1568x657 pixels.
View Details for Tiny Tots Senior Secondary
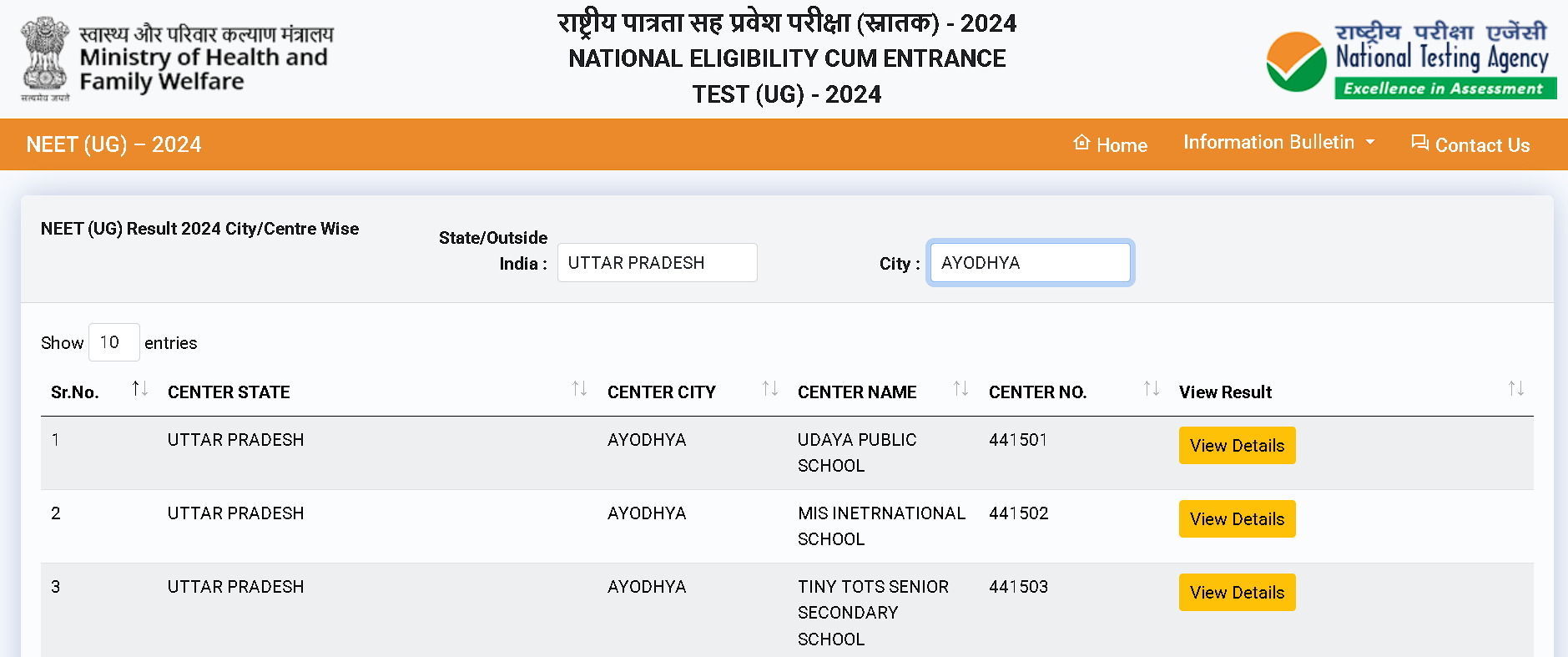[x=1237, y=593]
